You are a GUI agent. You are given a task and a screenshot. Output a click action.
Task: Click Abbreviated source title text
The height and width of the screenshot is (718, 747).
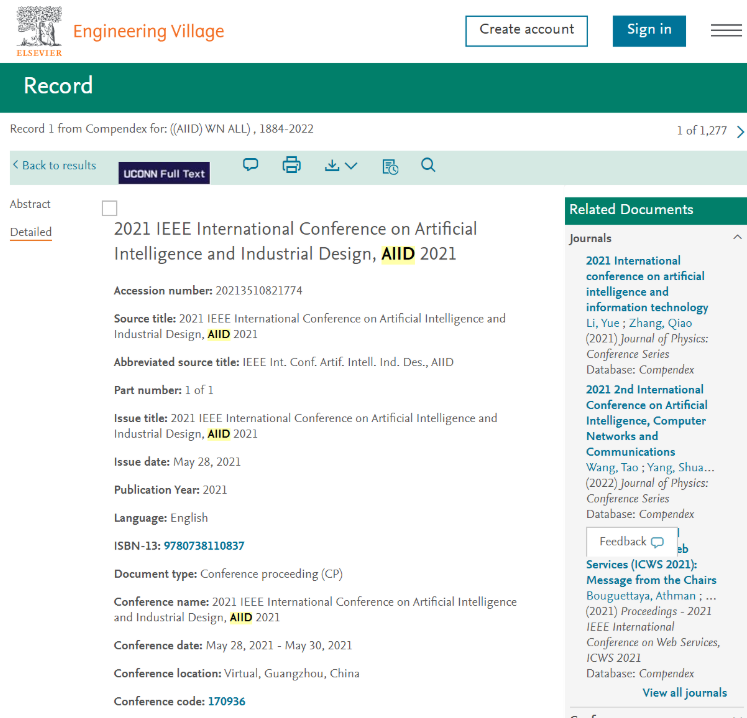(x=348, y=362)
